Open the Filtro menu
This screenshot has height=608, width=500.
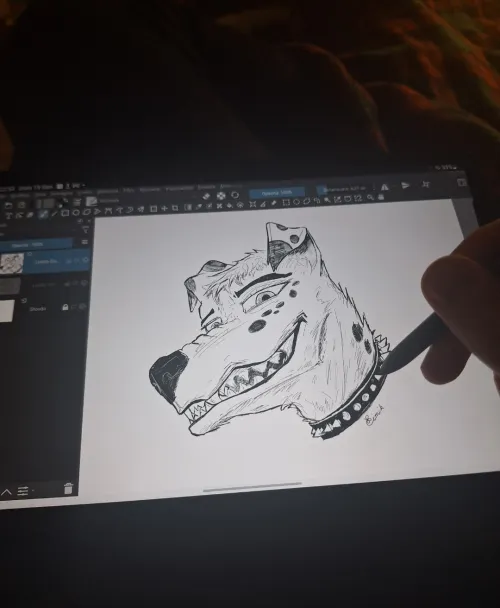coord(129,190)
